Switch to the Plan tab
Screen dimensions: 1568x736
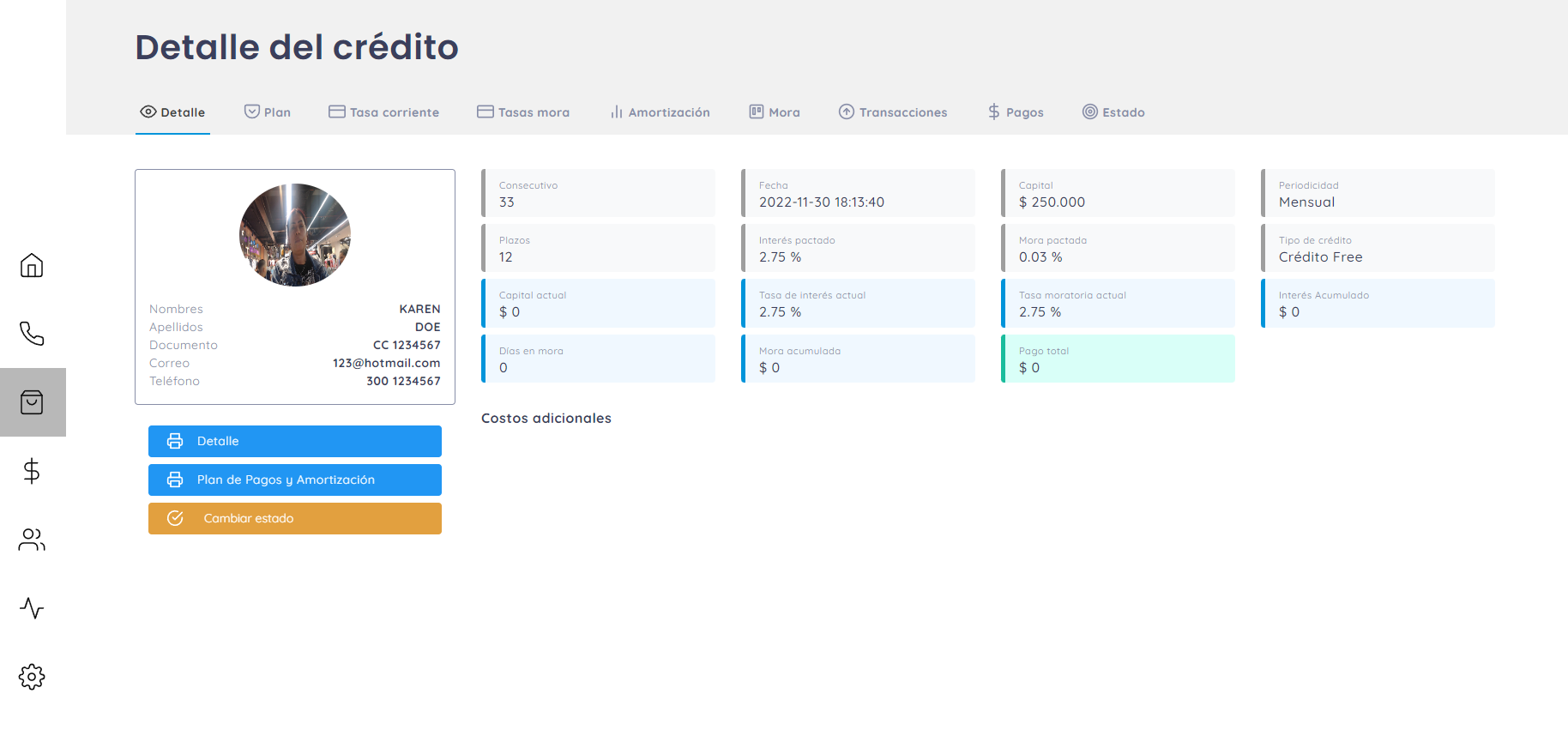point(268,112)
